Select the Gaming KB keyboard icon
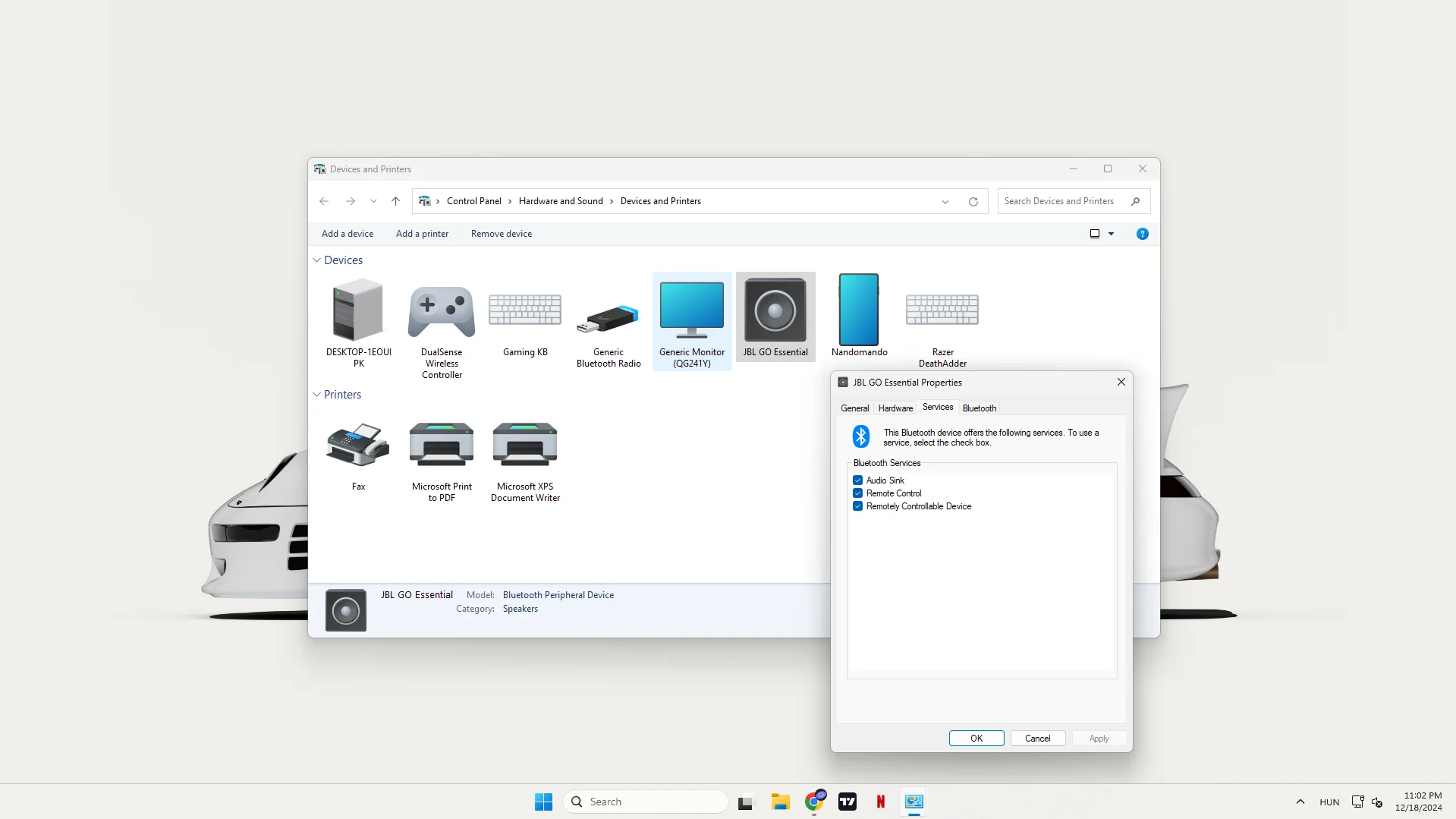This screenshot has height=819, width=1456. (525, 310)
